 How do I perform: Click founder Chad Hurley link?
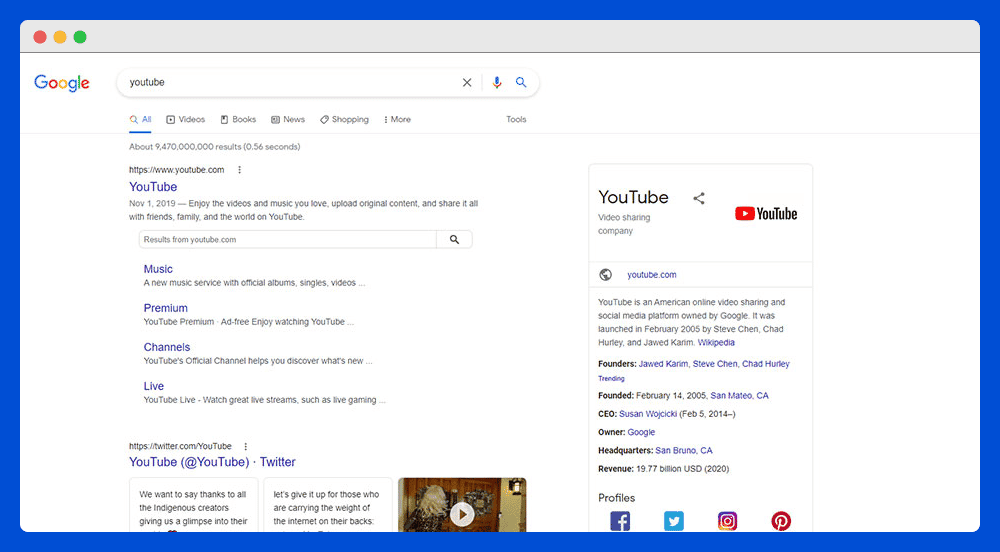click(765, 364)
